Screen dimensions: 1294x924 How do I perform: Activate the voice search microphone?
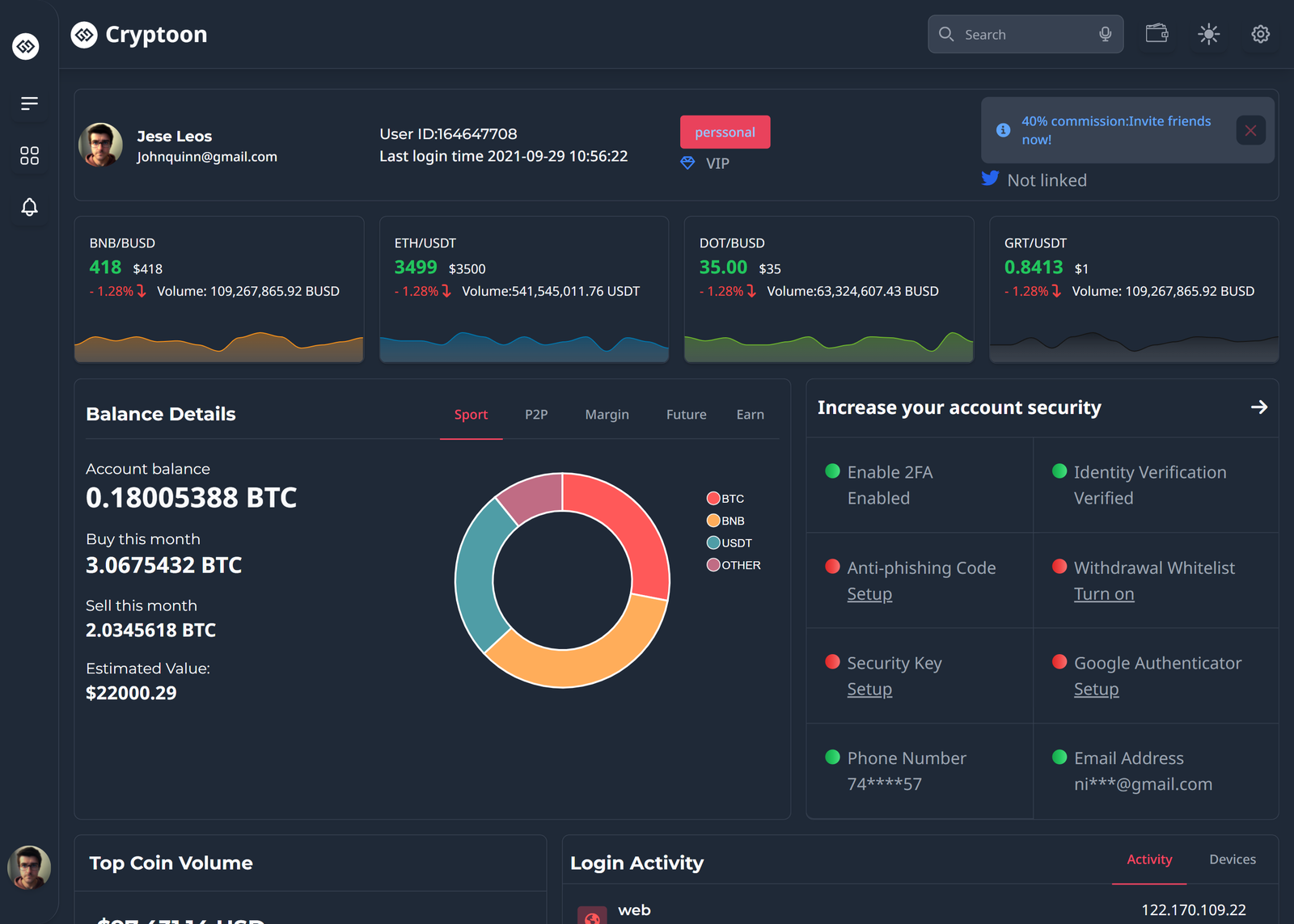click(x=1104, y=34)
